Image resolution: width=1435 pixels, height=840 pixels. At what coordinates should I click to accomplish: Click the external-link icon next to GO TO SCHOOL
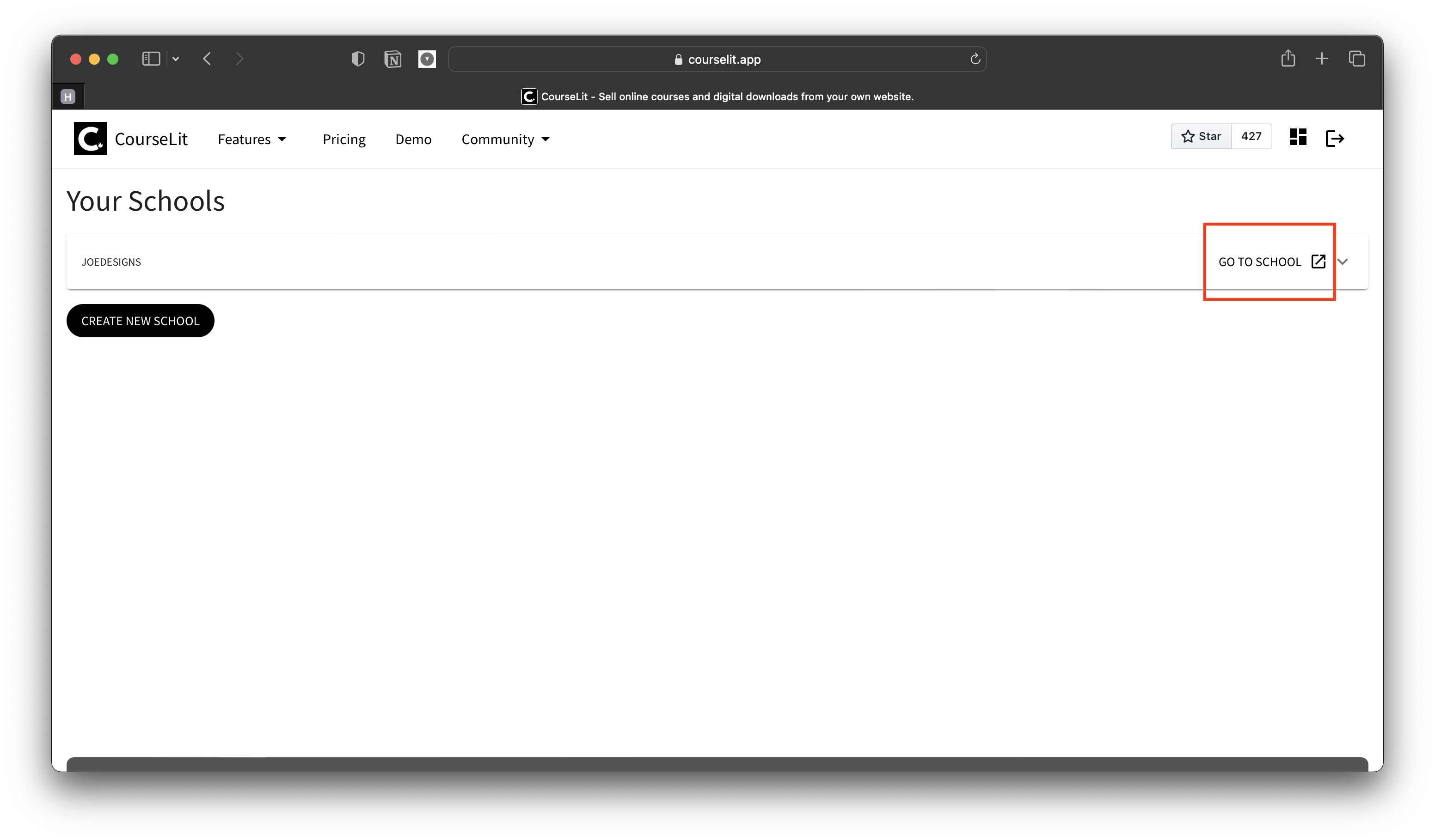[1318, 262]
